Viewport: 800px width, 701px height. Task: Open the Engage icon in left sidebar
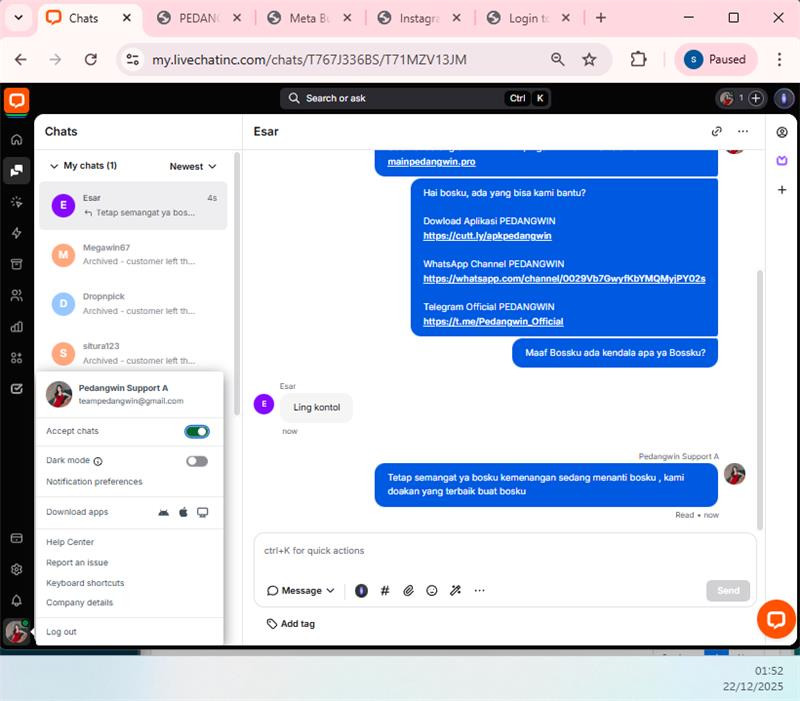coord(16,202)
